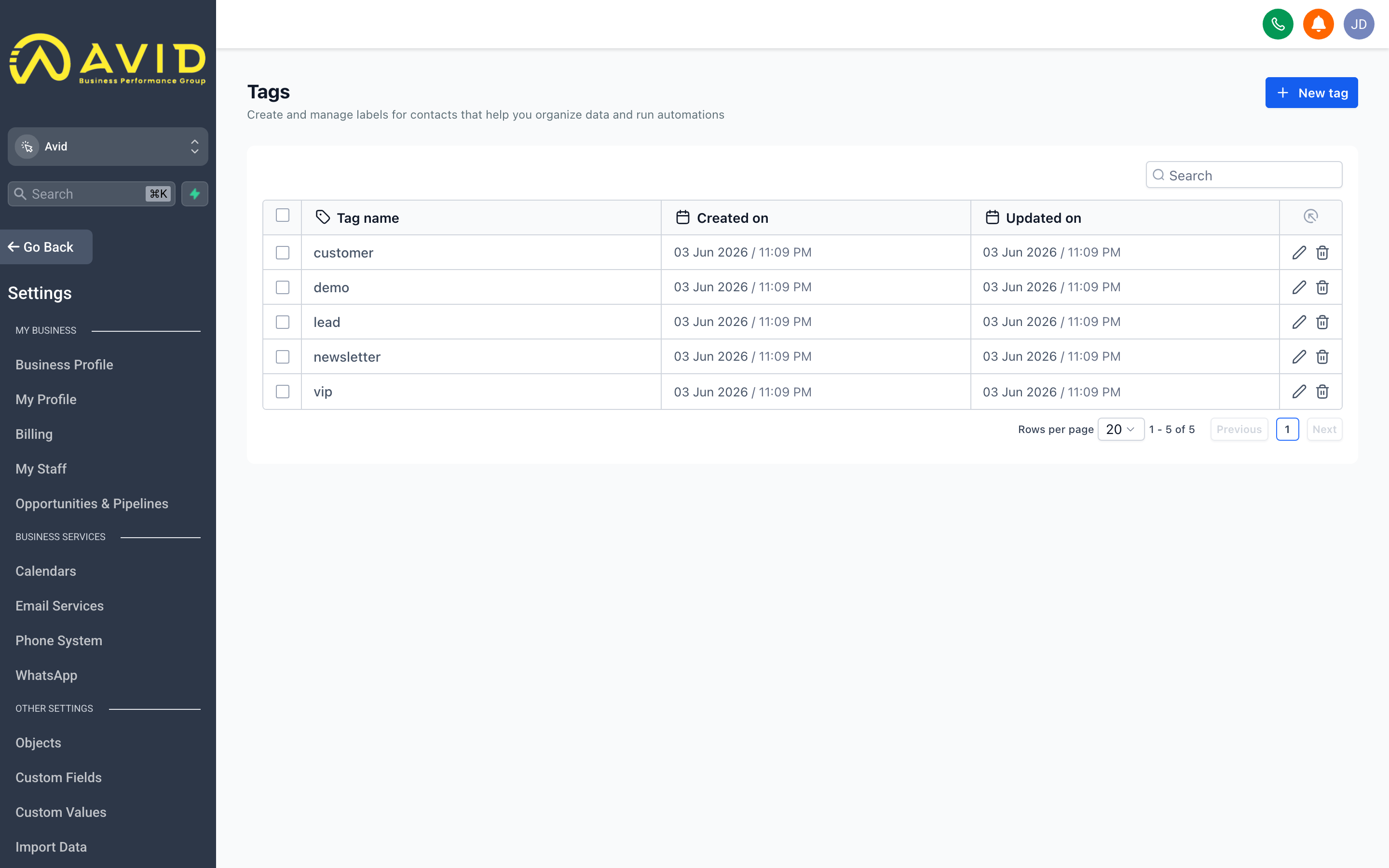Open Opportunities & Pipelines settings
Viewport: 1389px width, 868px height.
[x=92, y=503]
